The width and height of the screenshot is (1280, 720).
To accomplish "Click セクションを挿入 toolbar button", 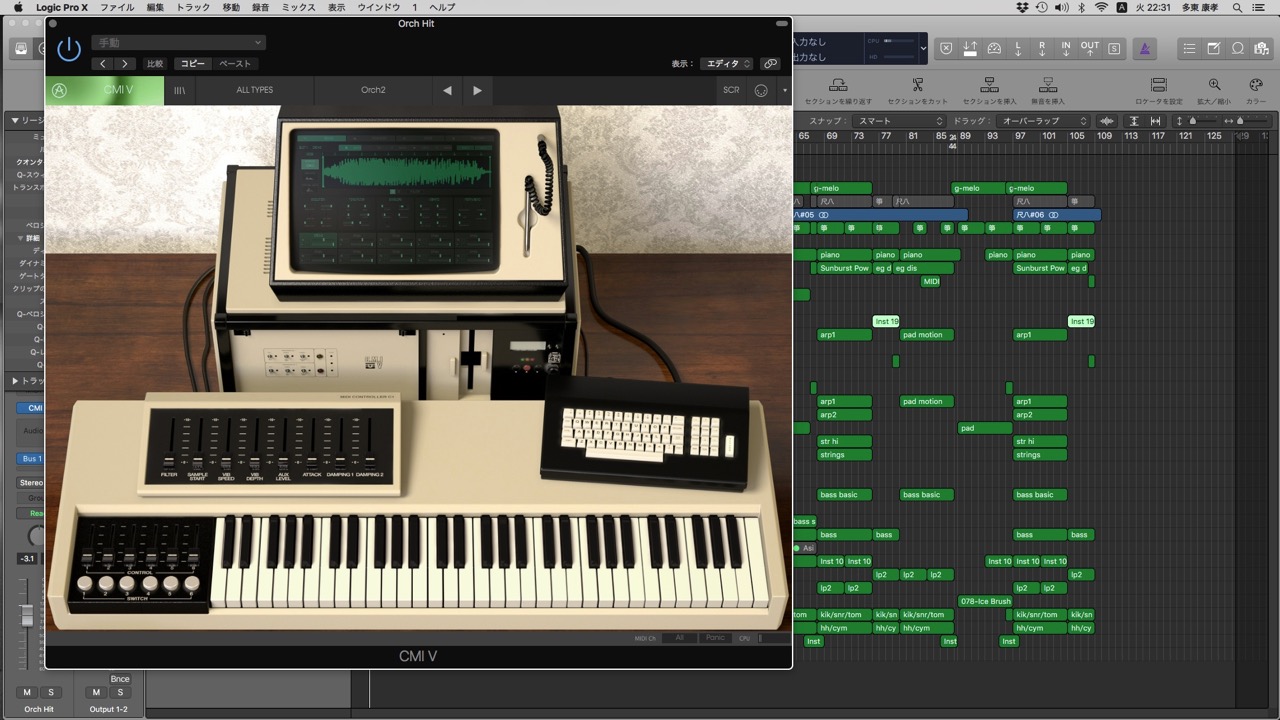I will tap(989, 91).
